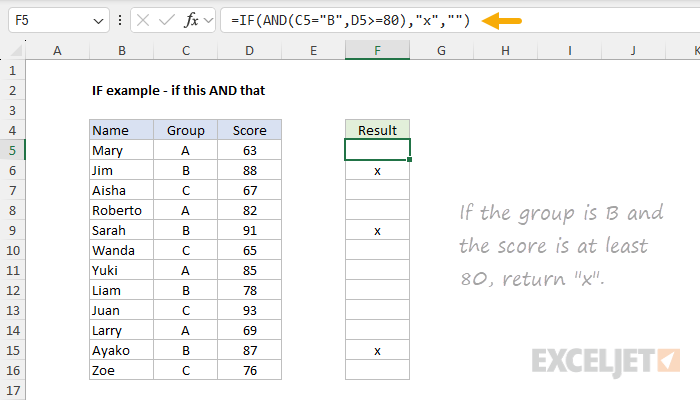Select row 2 header

[12, 91]
